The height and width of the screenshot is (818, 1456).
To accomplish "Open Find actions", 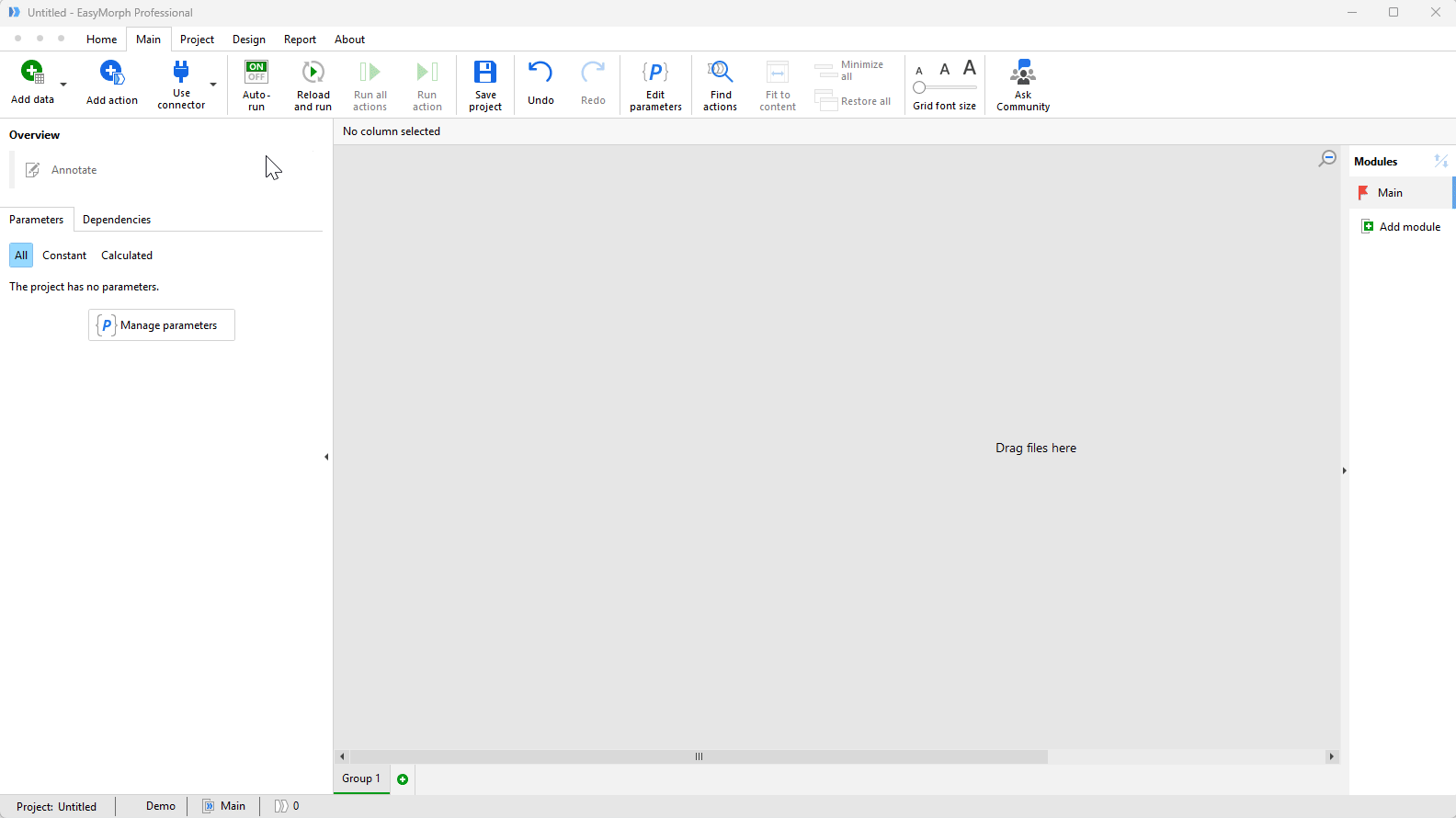I will (x=721, y=85).
